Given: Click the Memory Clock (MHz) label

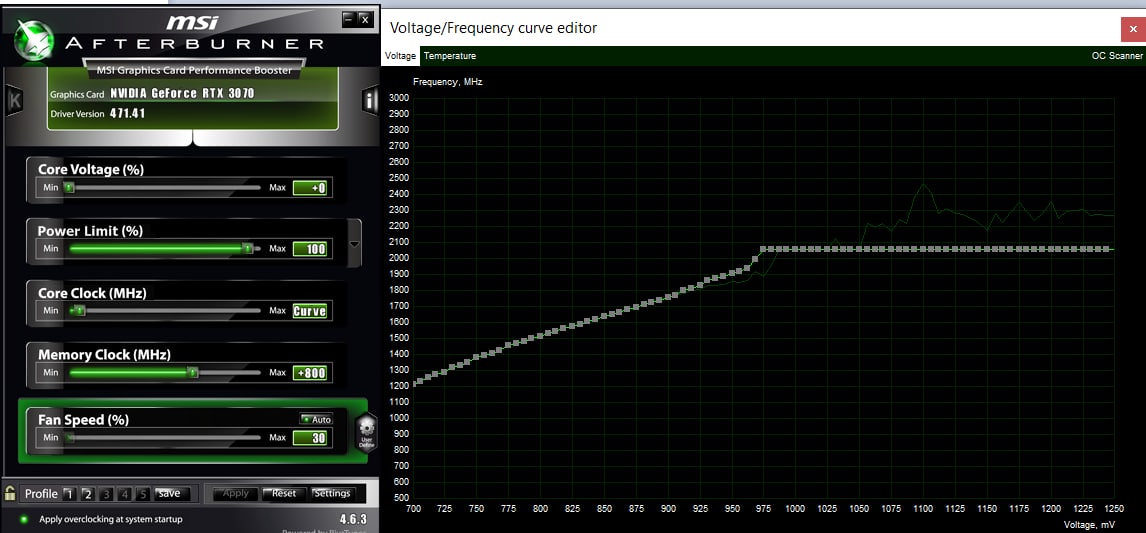Looking at the screenshot, I should pos(105,355).
